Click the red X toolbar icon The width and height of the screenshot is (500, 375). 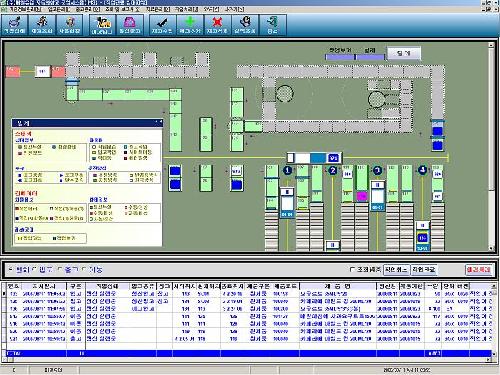click(x=217, y=25)
